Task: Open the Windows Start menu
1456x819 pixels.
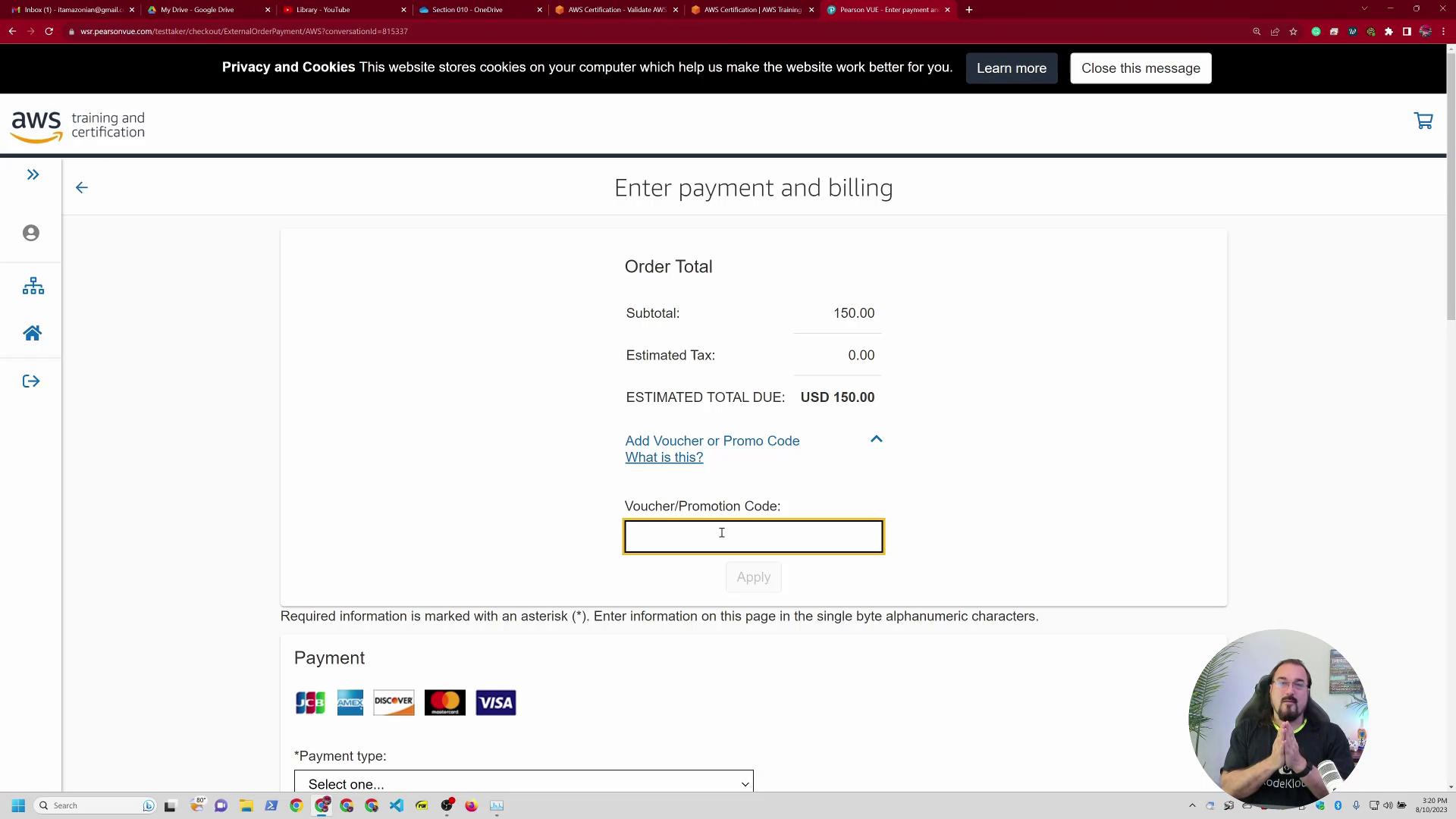Action: click(x=18, y=805)
